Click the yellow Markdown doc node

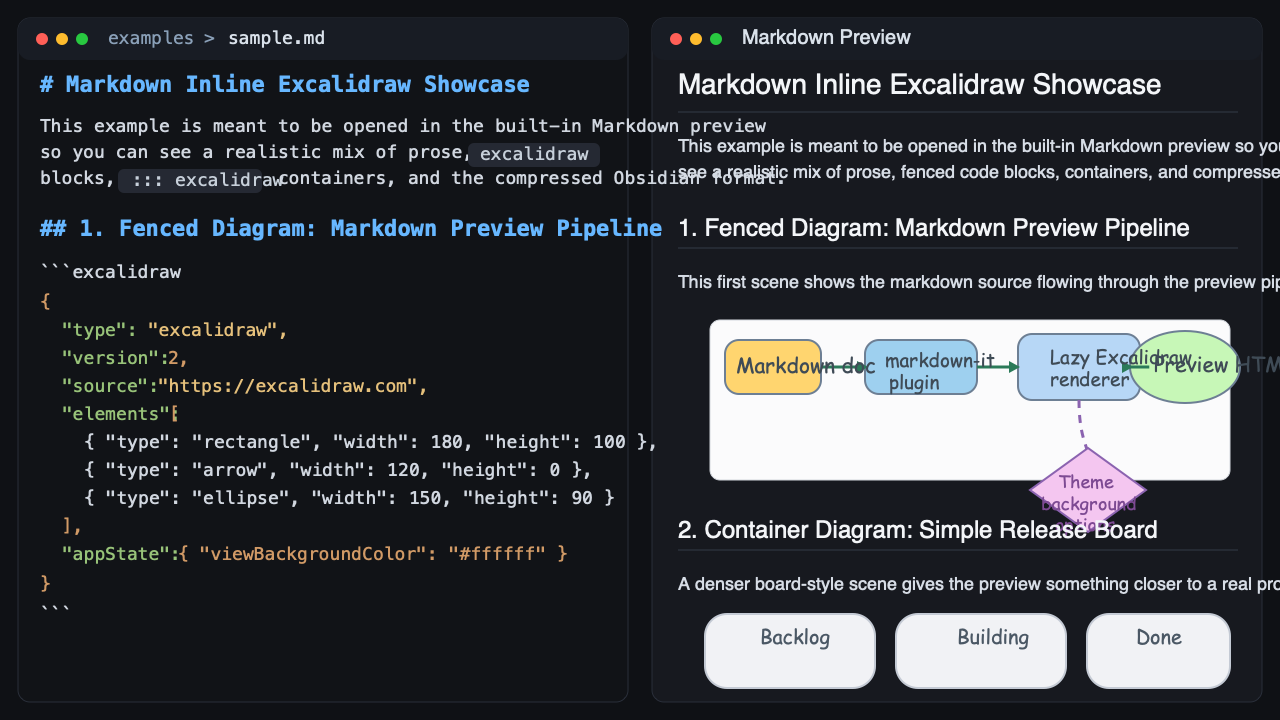pos(773,367)
